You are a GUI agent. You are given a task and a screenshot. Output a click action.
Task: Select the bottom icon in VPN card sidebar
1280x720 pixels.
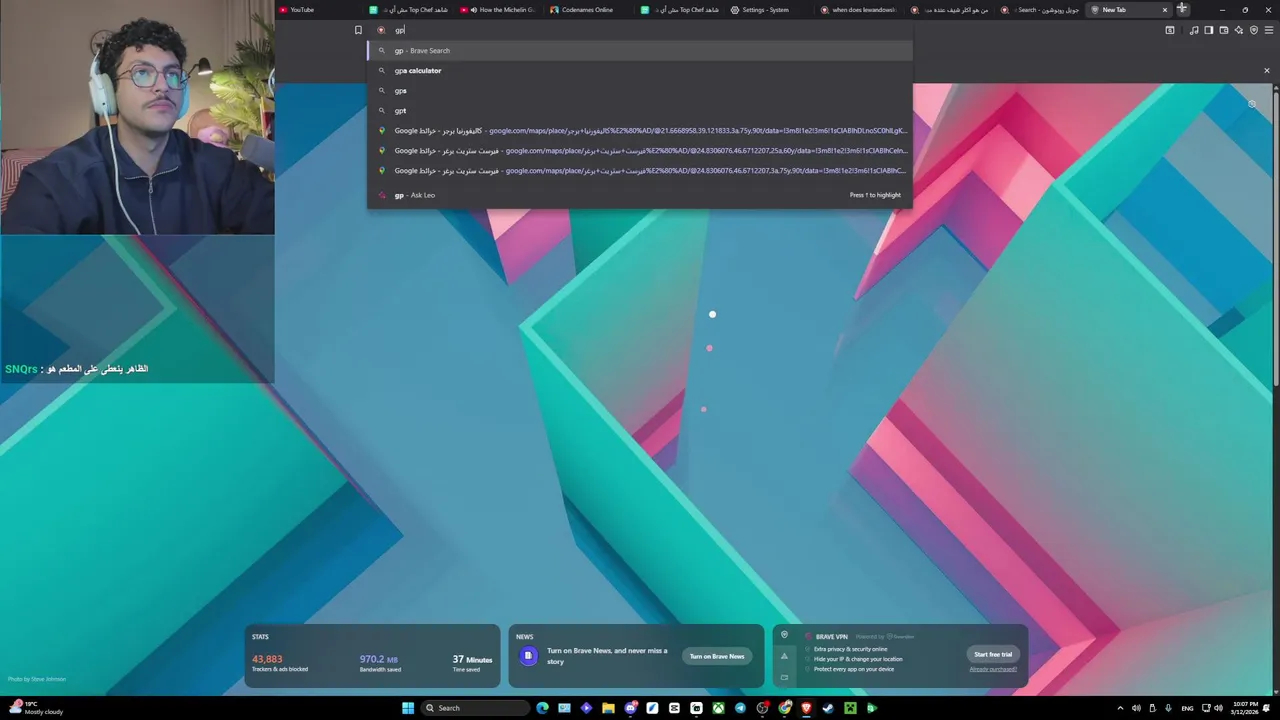pos(784,677)
